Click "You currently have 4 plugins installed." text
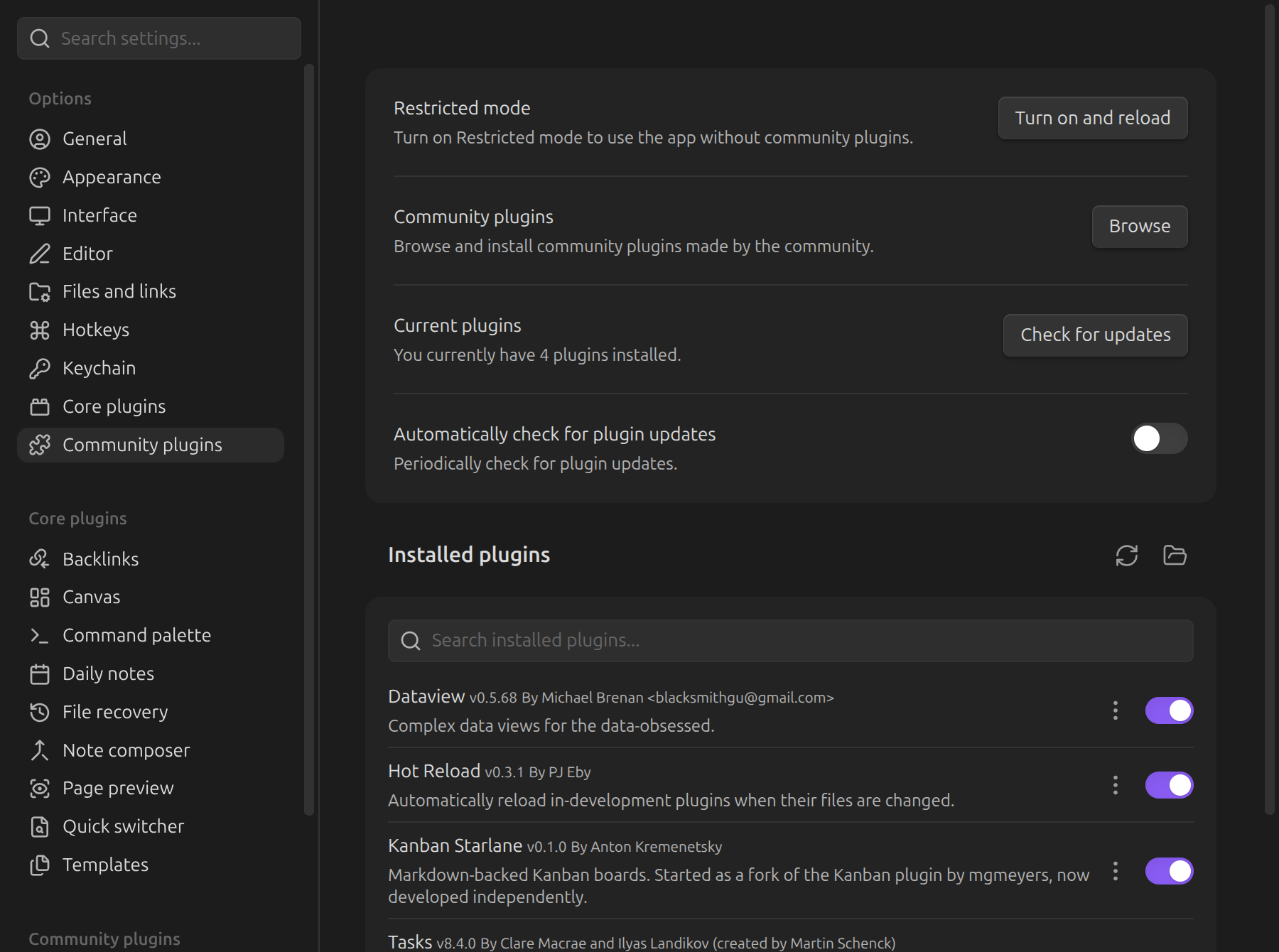Screen dimensions: 1279x952 pyautogui.click(x=537, y=355)
